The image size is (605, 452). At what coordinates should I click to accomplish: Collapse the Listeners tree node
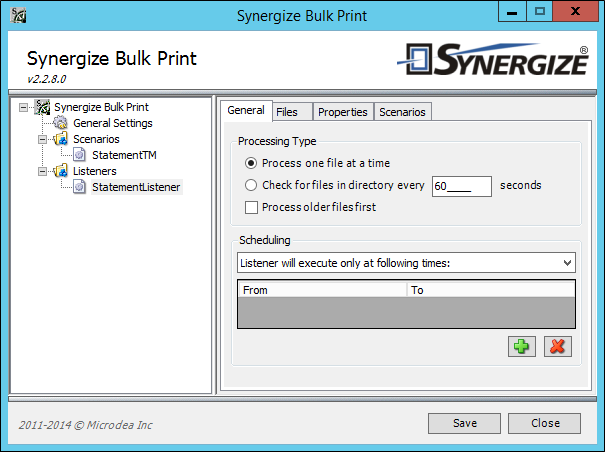coord(42,171)
